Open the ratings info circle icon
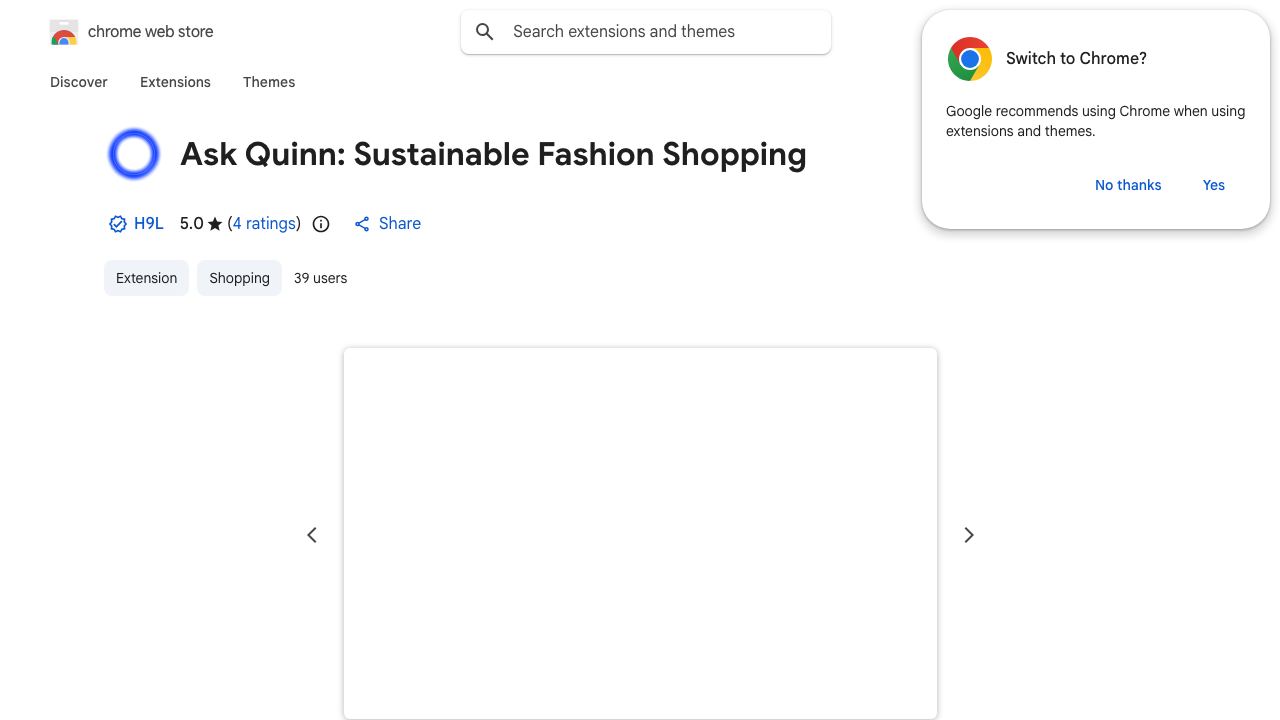1280x720 pixels. pyautogui.click(x=321, y=224)
